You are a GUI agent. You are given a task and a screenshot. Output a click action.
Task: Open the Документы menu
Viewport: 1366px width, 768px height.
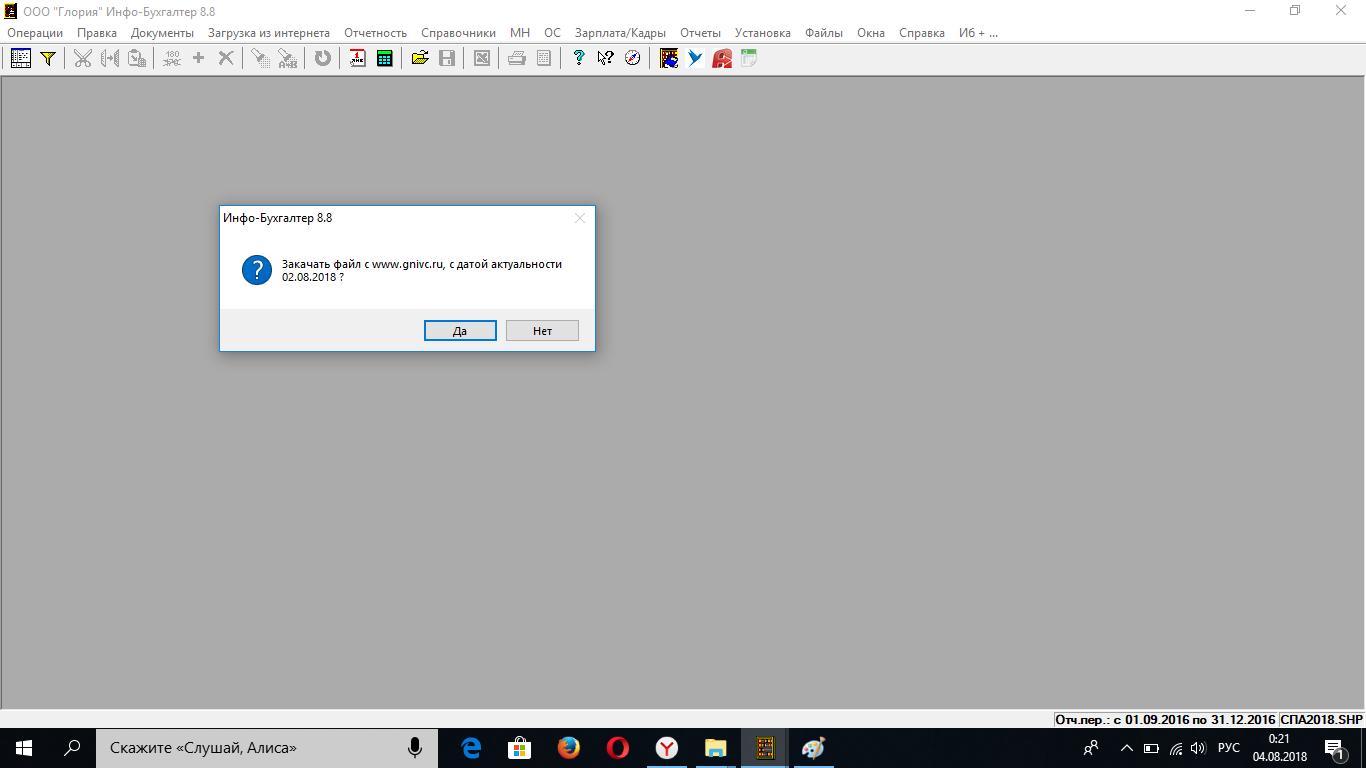(x=162, y=33)
